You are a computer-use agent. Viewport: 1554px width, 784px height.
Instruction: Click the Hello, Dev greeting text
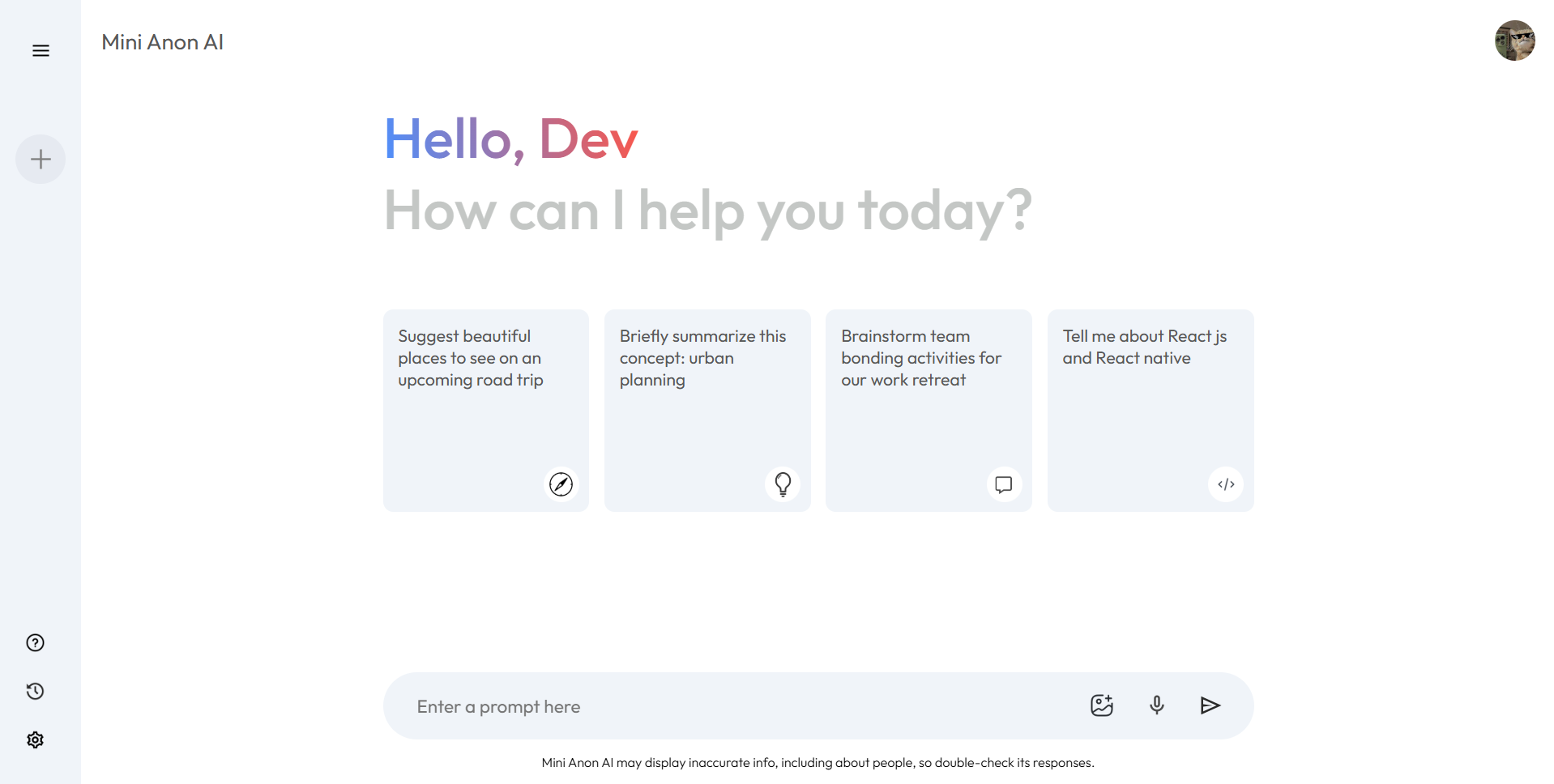tap(511, 139)
